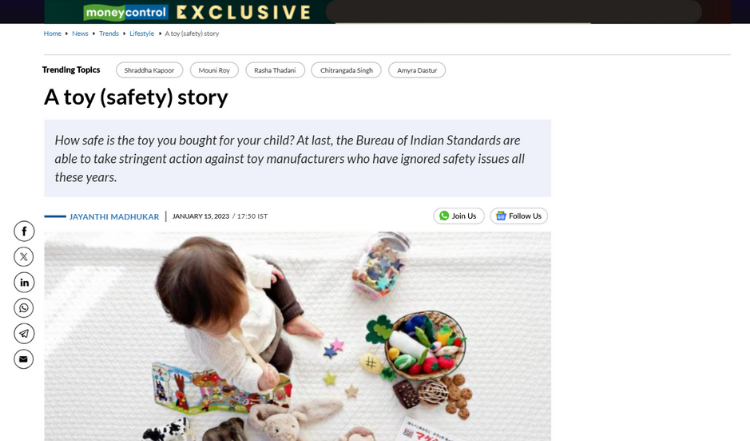
Task: Share article on Facebook icon
Action: pos(23,231)
